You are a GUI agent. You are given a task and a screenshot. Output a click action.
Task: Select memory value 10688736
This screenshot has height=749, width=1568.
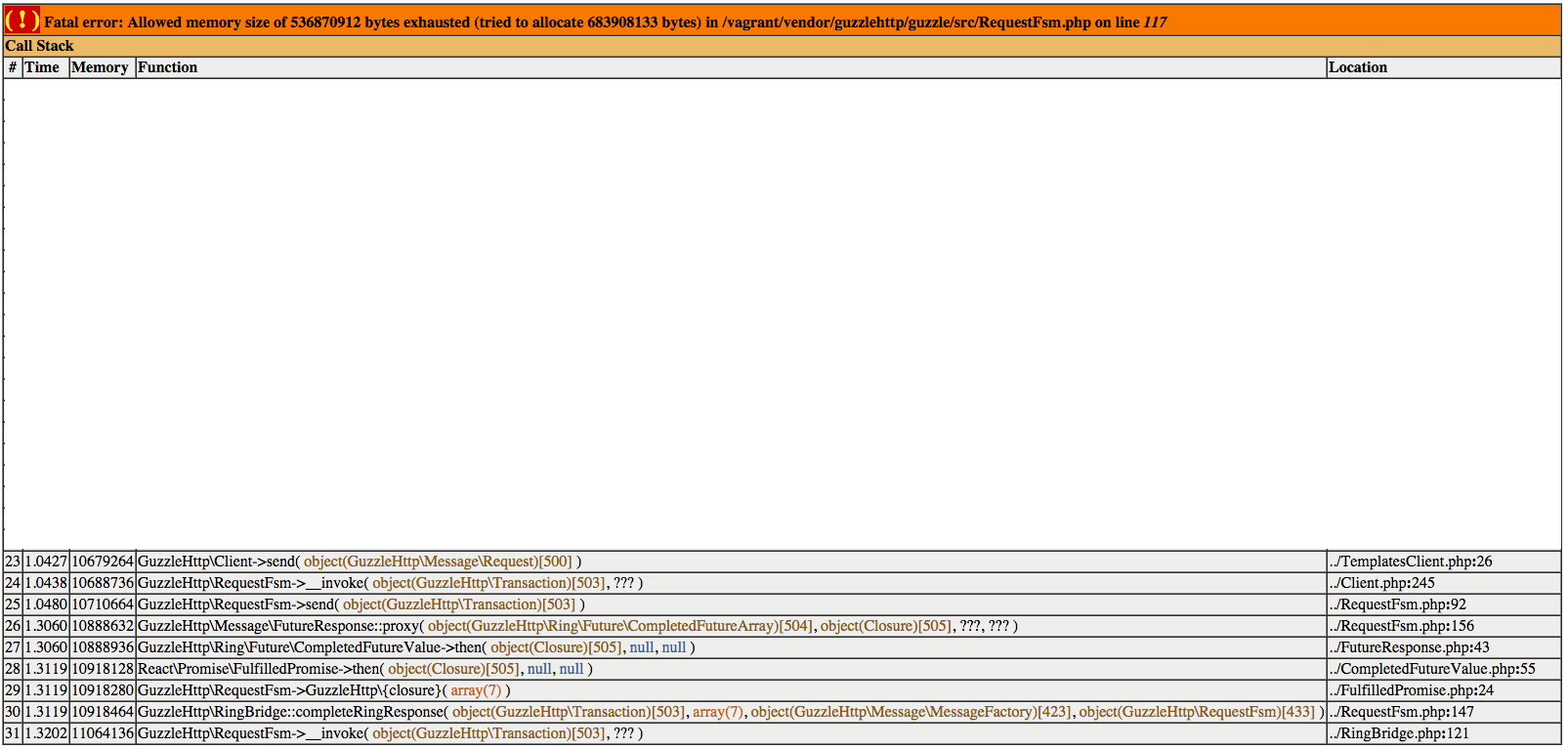point(103,583)
